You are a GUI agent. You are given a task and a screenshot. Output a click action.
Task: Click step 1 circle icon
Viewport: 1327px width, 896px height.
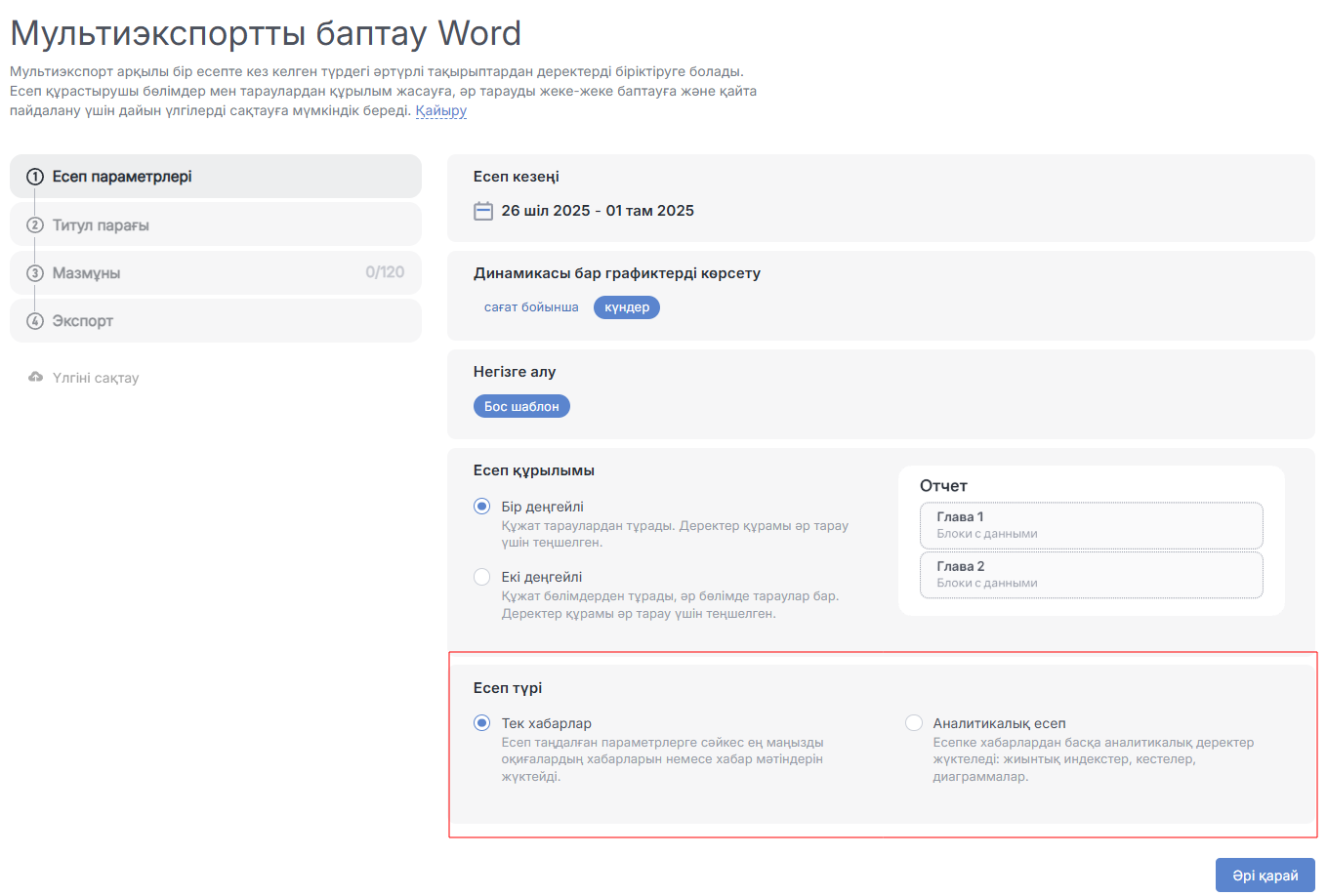(35, 177)
